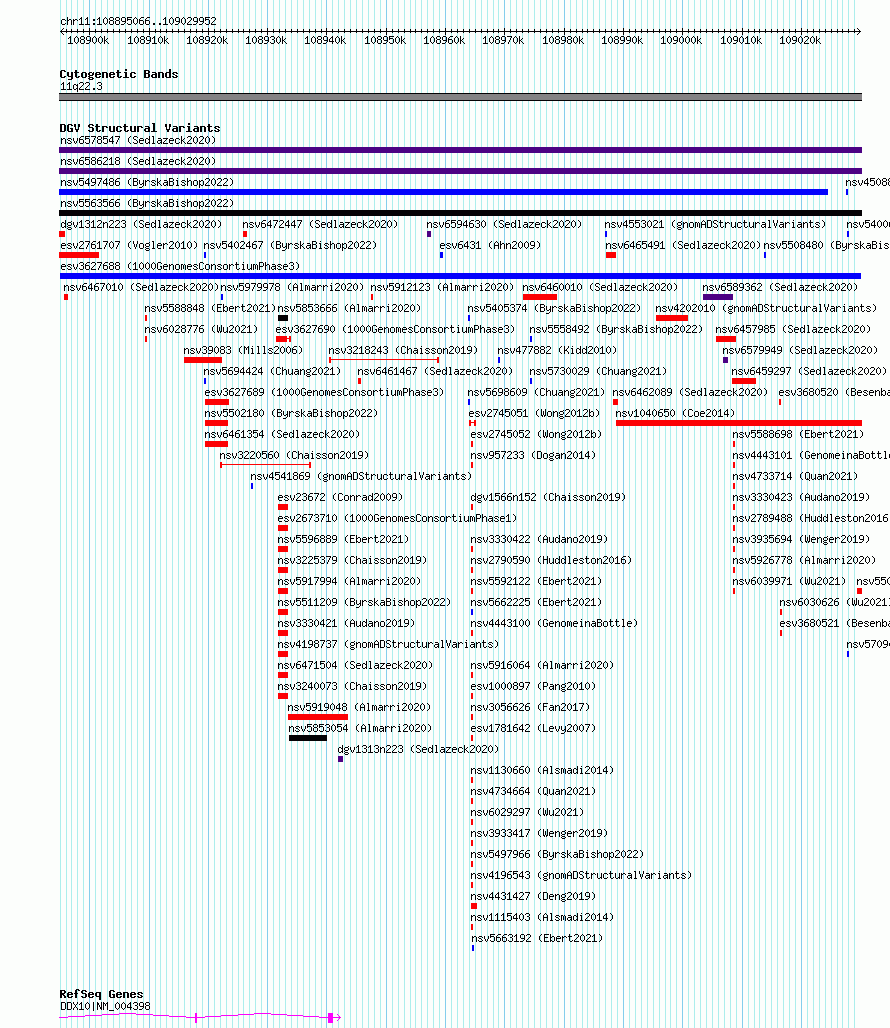
Task: Open nsv5919048 (Almarri2020) variant
Action: [359, 707]
